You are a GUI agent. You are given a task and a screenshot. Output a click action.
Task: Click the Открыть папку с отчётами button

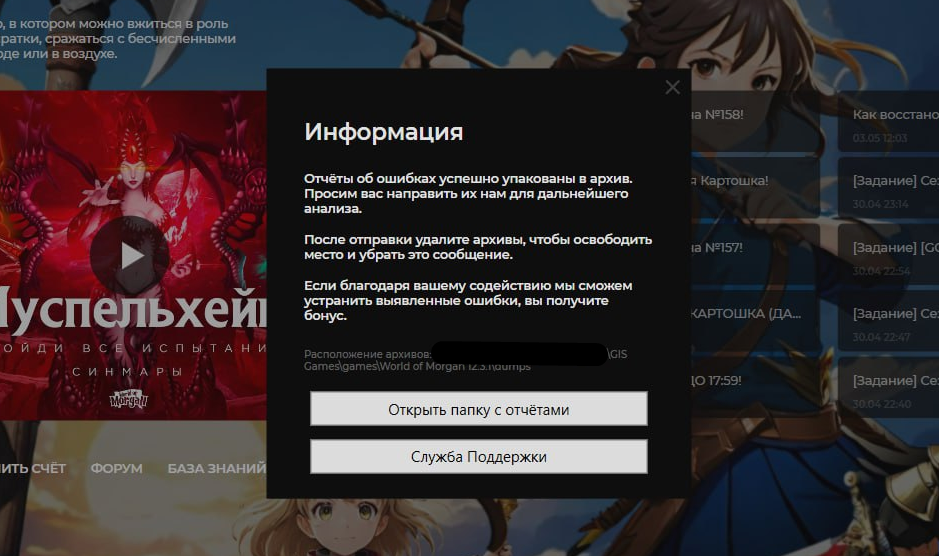(478, 409)
